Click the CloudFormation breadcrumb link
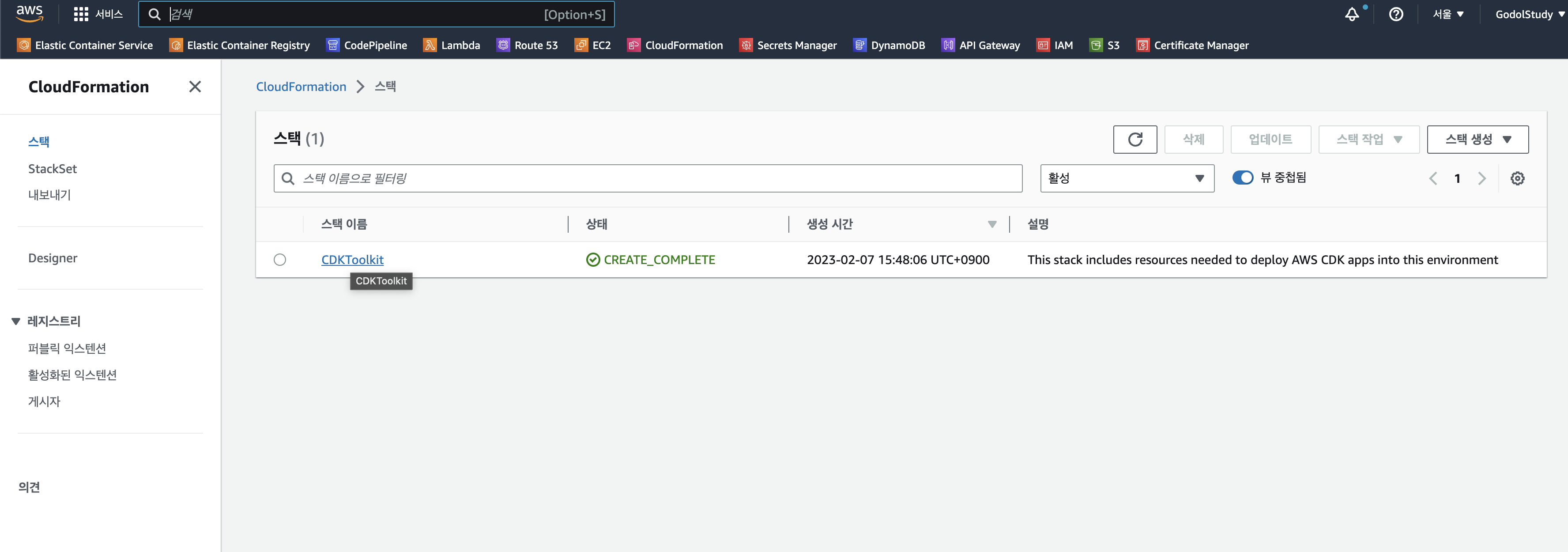The height and width of the screenshot is (552, 1568). [301, 87]
